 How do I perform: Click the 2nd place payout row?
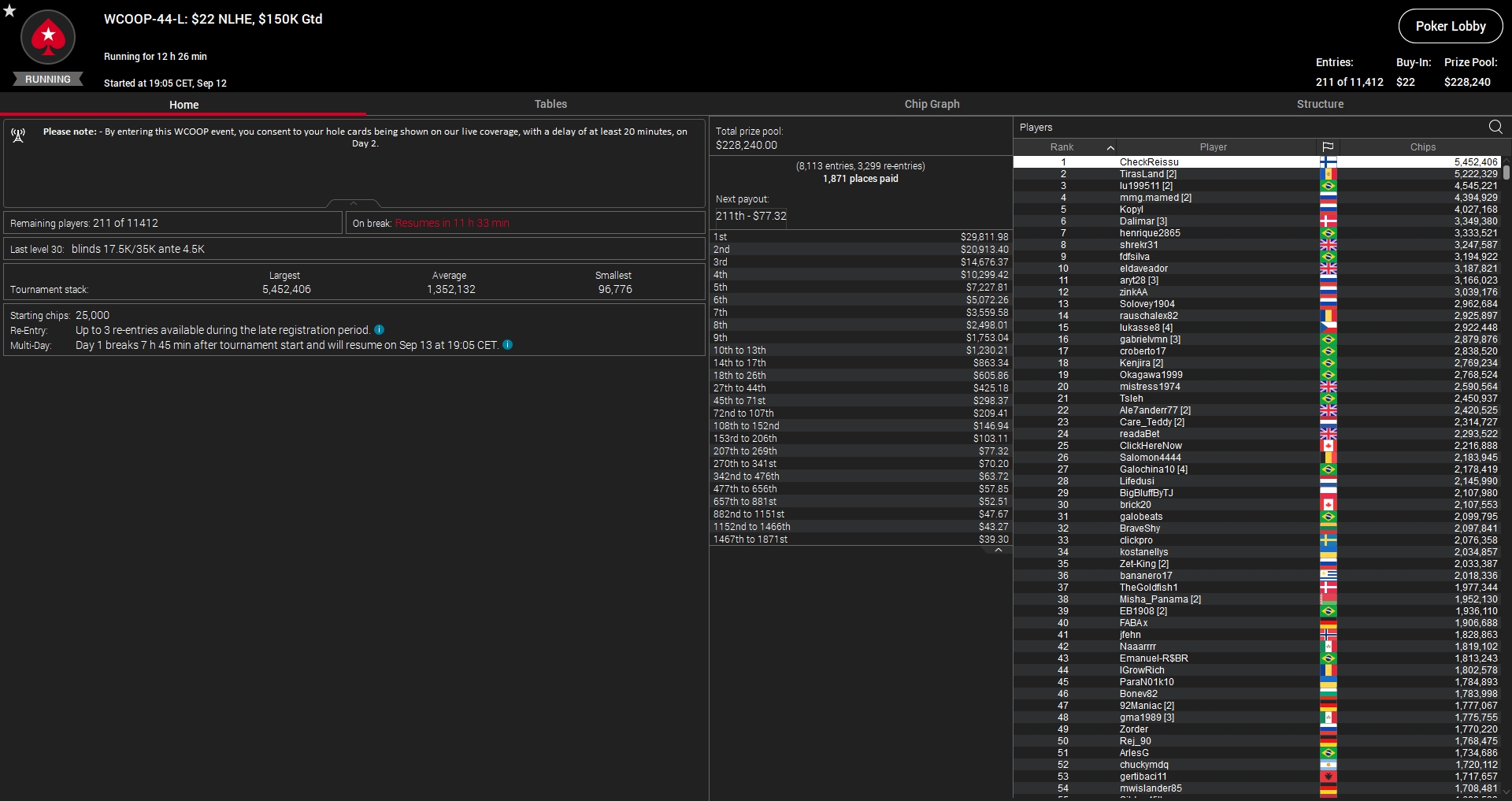tap(861, 250)
